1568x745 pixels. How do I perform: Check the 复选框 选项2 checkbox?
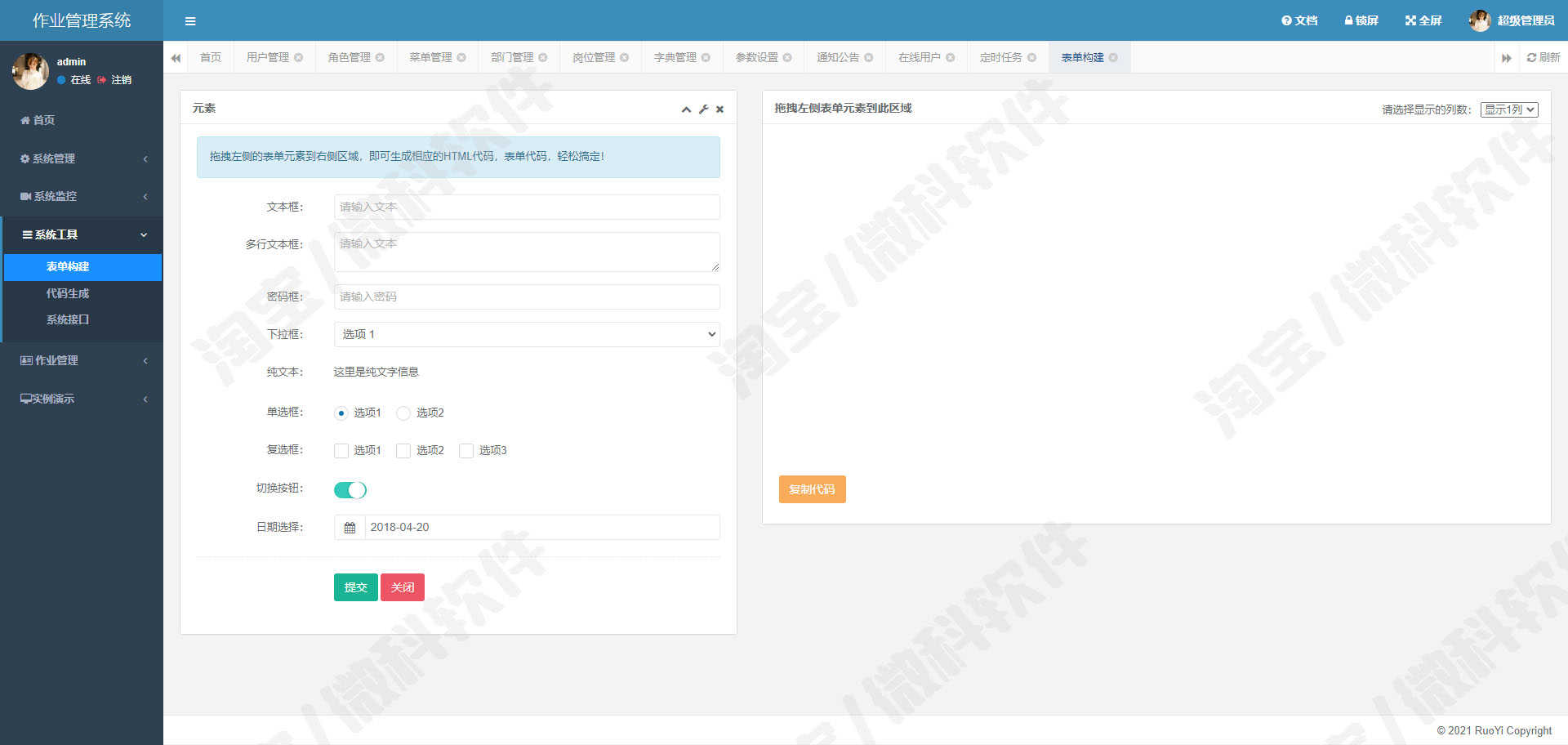[403, 451]
